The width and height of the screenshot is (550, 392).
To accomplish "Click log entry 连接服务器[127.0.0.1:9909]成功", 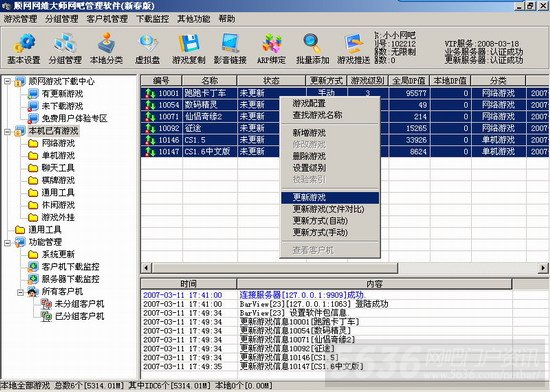I will click(303, 295).
